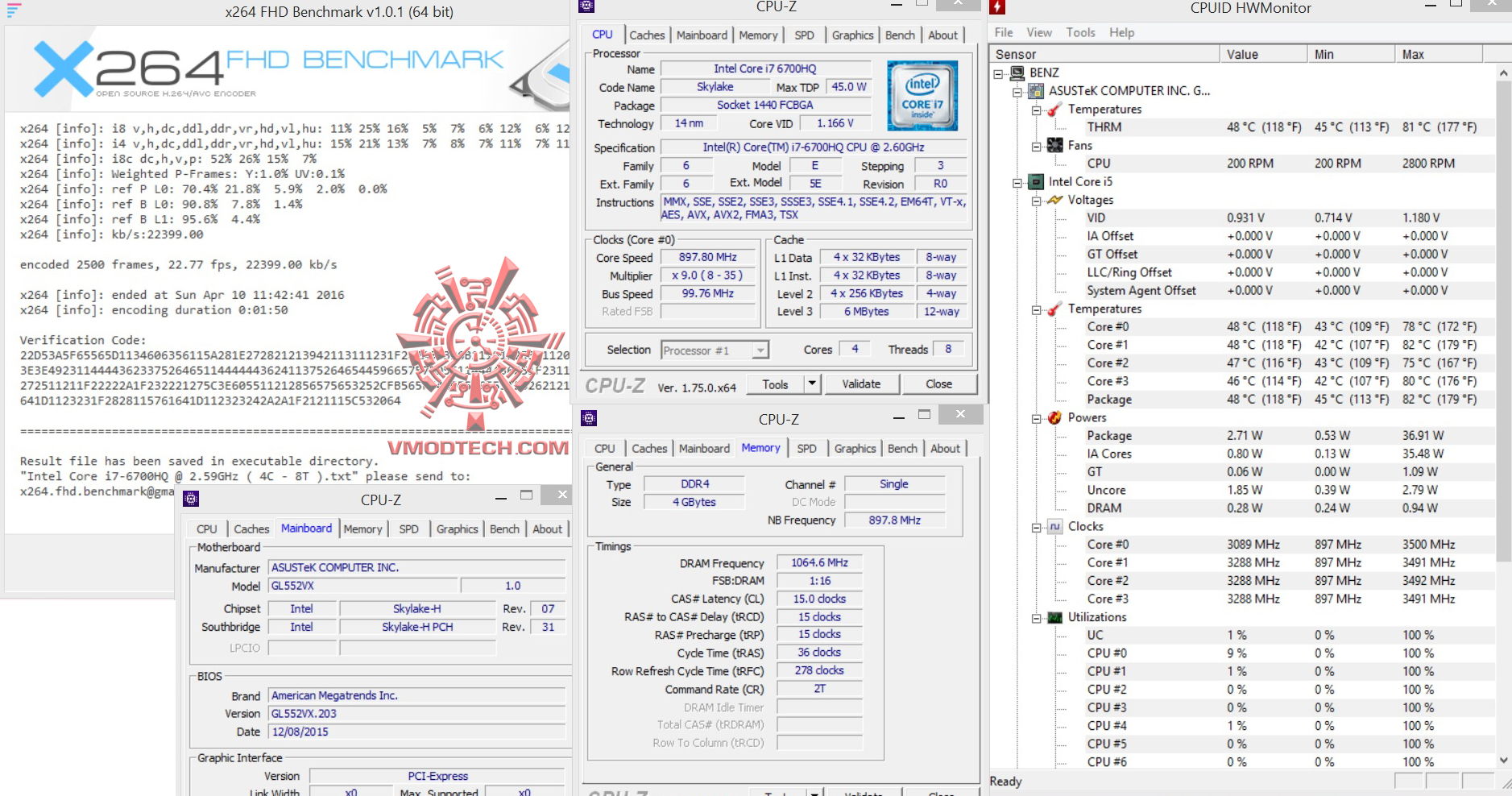Select the Memory tab in CPU-Z Mainboard window
The height and width of the screenshot is (796, 1512).
click(362, 529)
